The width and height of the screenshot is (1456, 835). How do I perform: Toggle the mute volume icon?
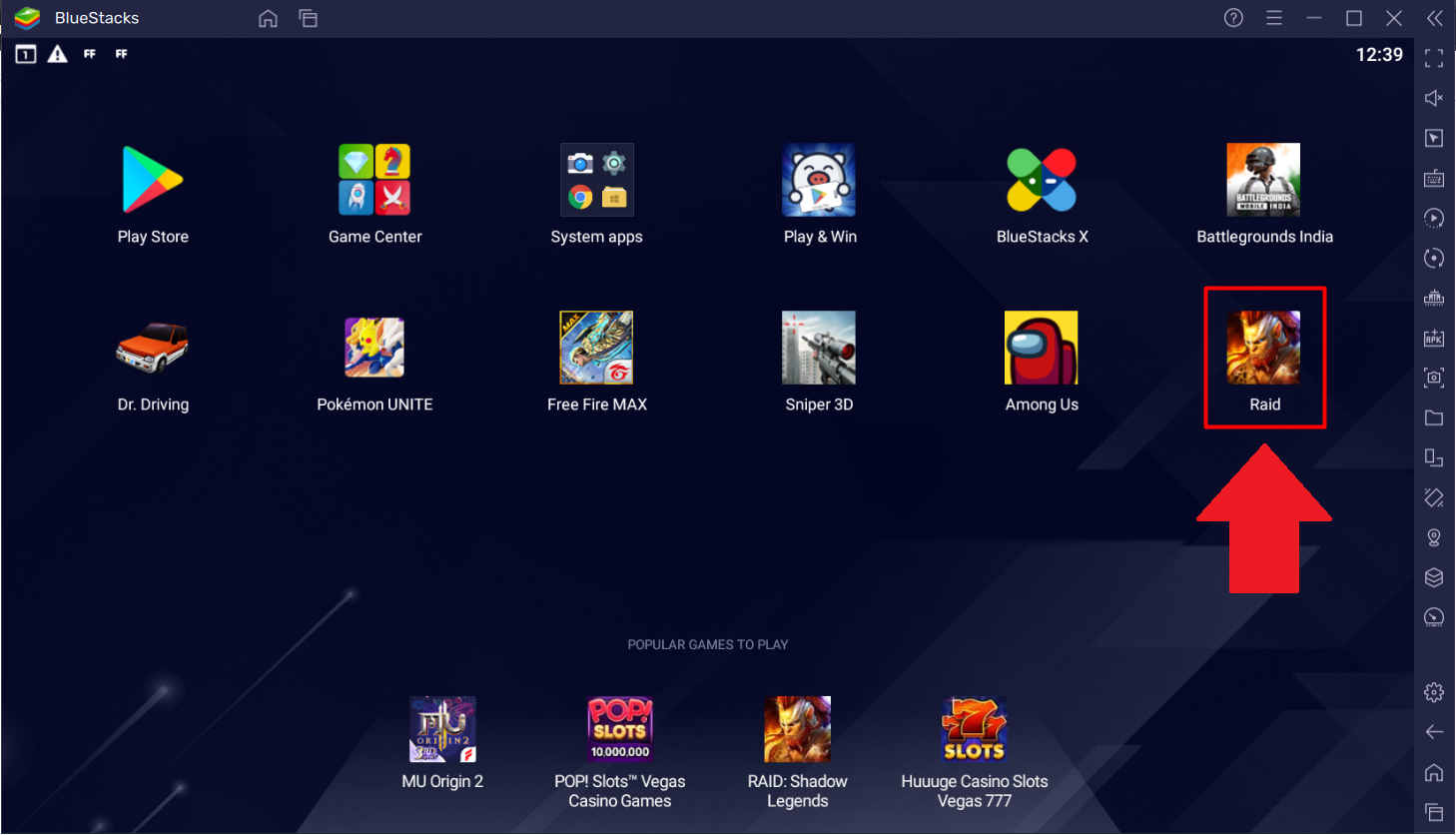coord(1434,98)
